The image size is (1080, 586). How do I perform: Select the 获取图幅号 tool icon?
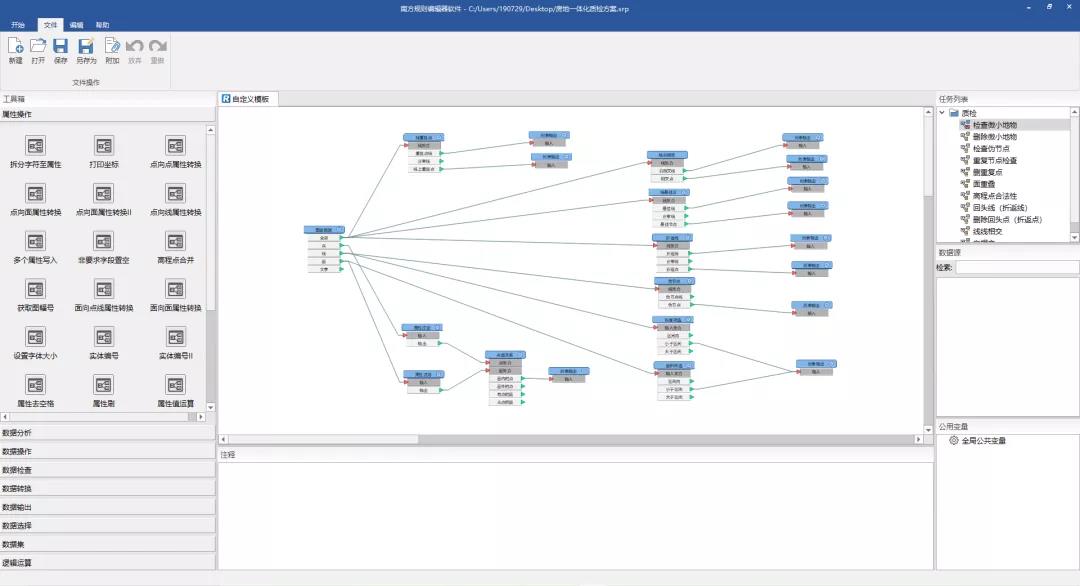pos(36,290)
